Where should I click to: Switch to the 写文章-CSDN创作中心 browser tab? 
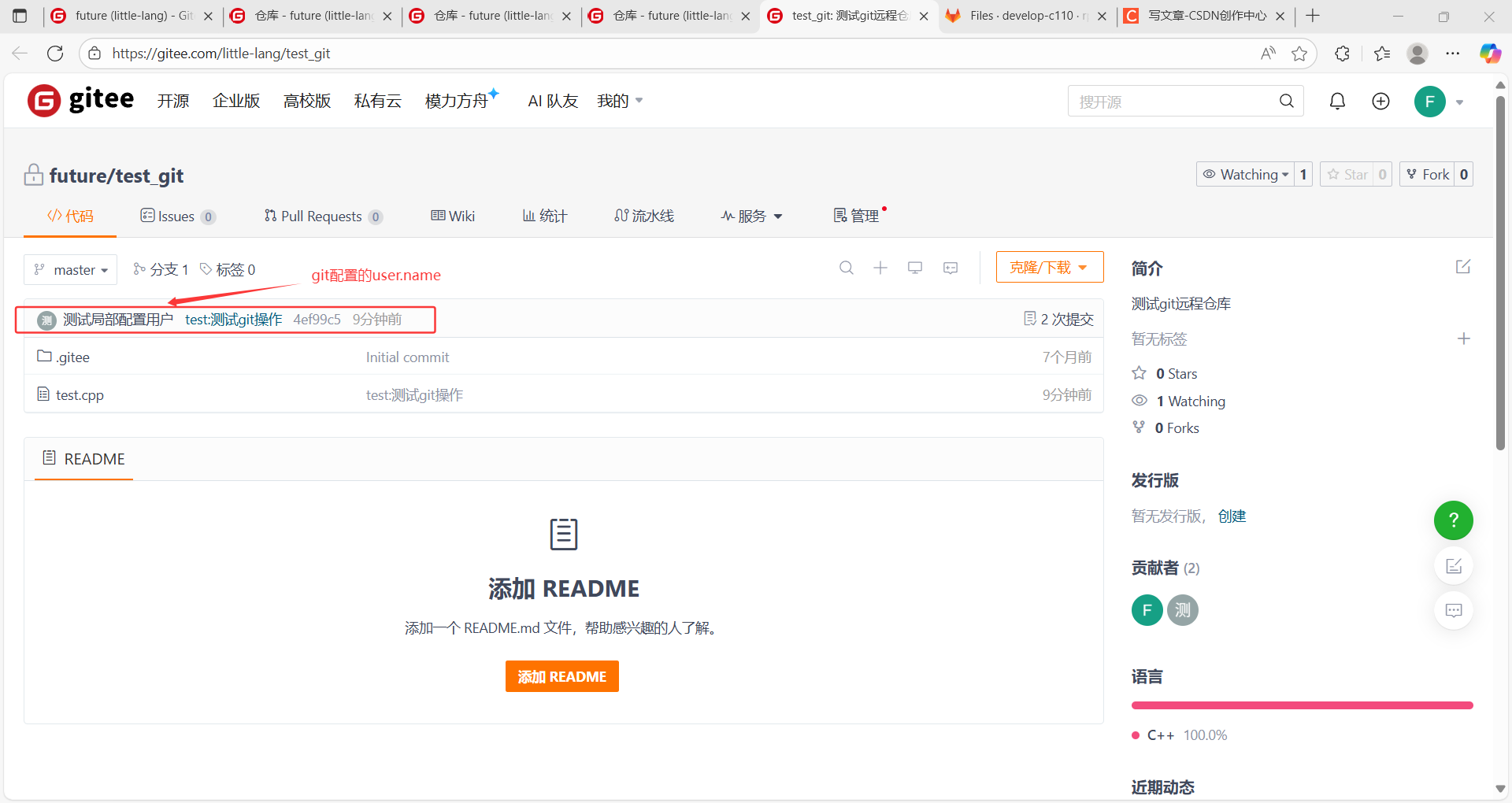pyautogui.click(x=1206, y=16)
